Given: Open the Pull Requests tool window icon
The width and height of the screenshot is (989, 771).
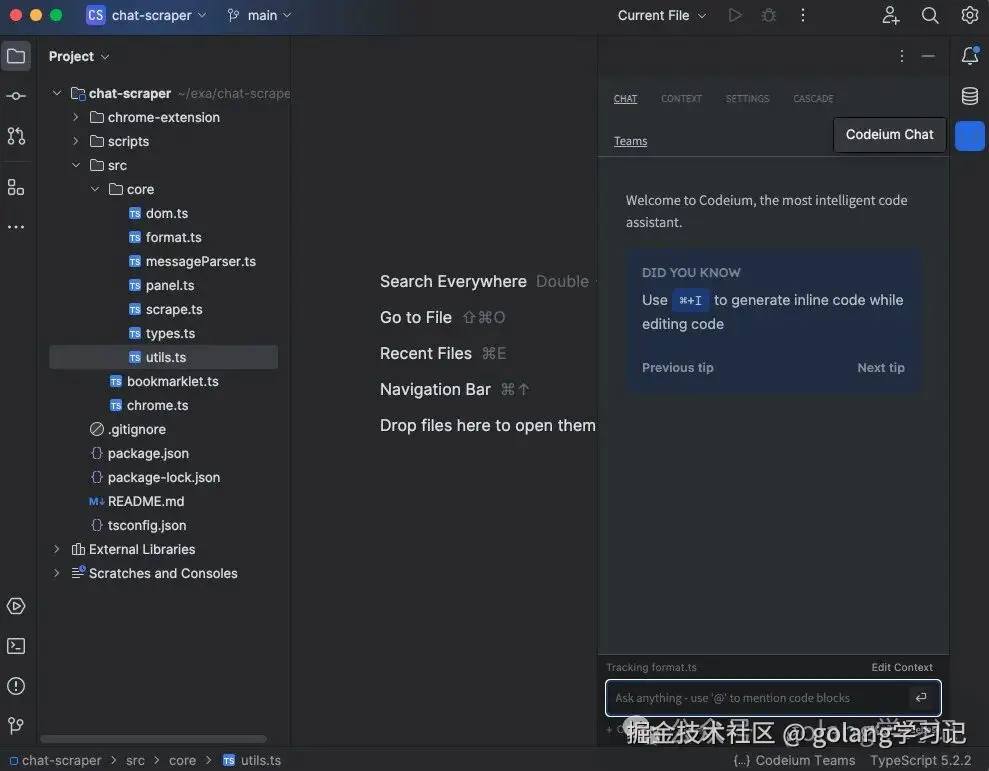Looking at the screenshot, I should click(x=16, y=136).
